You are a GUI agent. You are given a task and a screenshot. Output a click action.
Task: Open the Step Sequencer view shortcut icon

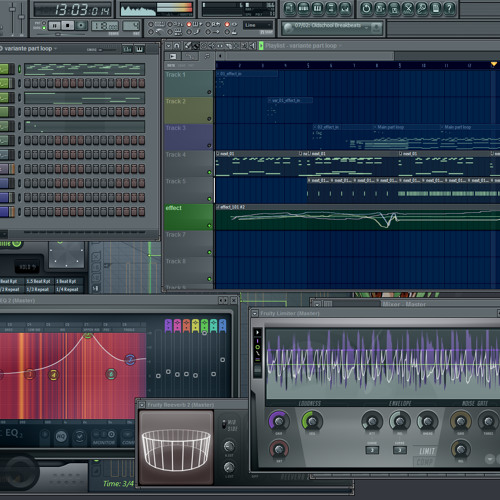(x=303, y=8)
